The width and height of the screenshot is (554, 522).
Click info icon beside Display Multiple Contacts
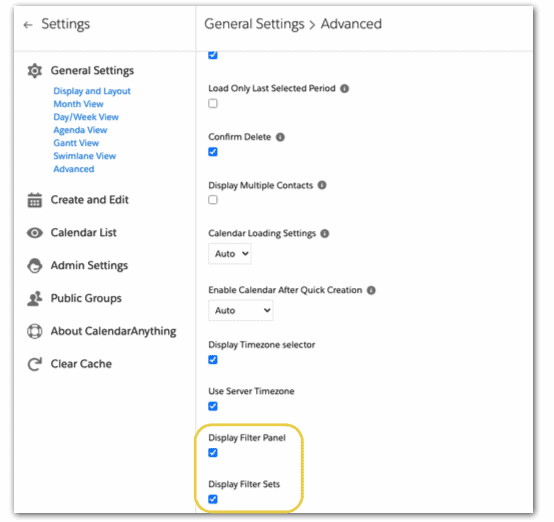click(322, 185)
